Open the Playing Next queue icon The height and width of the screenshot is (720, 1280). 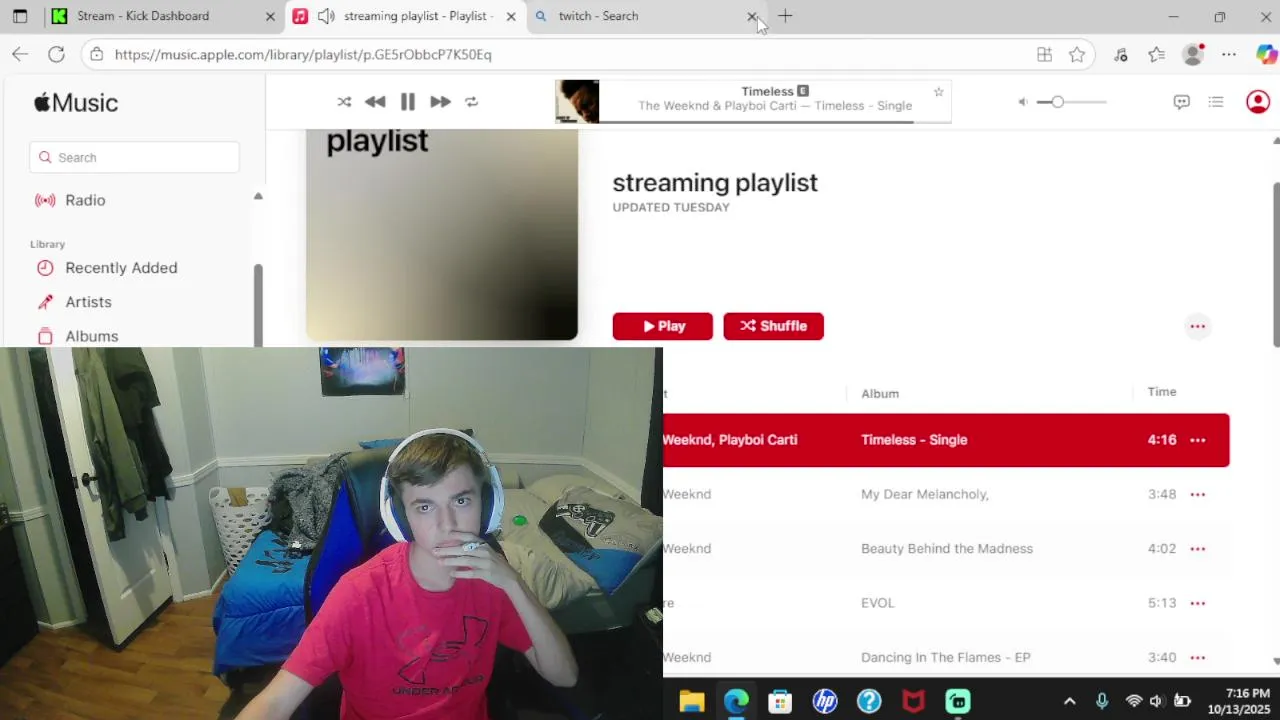[x=1216, y=102]
